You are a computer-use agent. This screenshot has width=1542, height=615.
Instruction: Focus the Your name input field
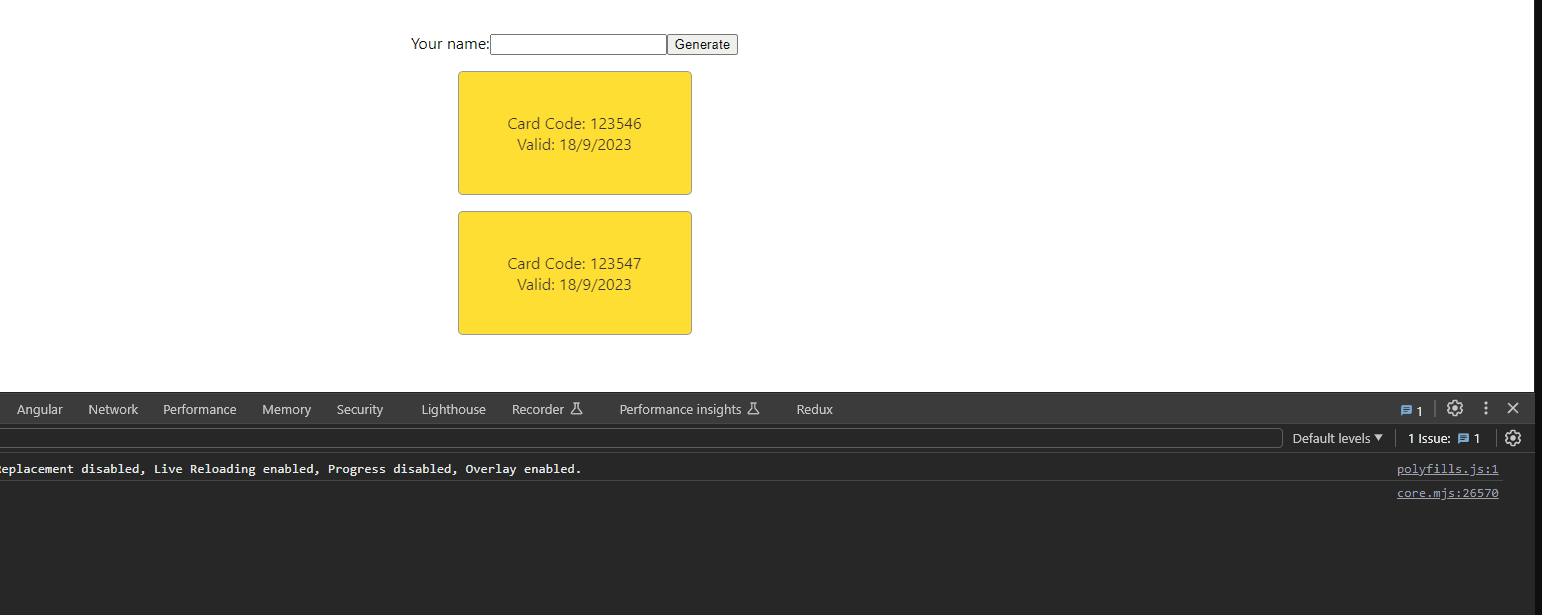[x=578, y=44]
